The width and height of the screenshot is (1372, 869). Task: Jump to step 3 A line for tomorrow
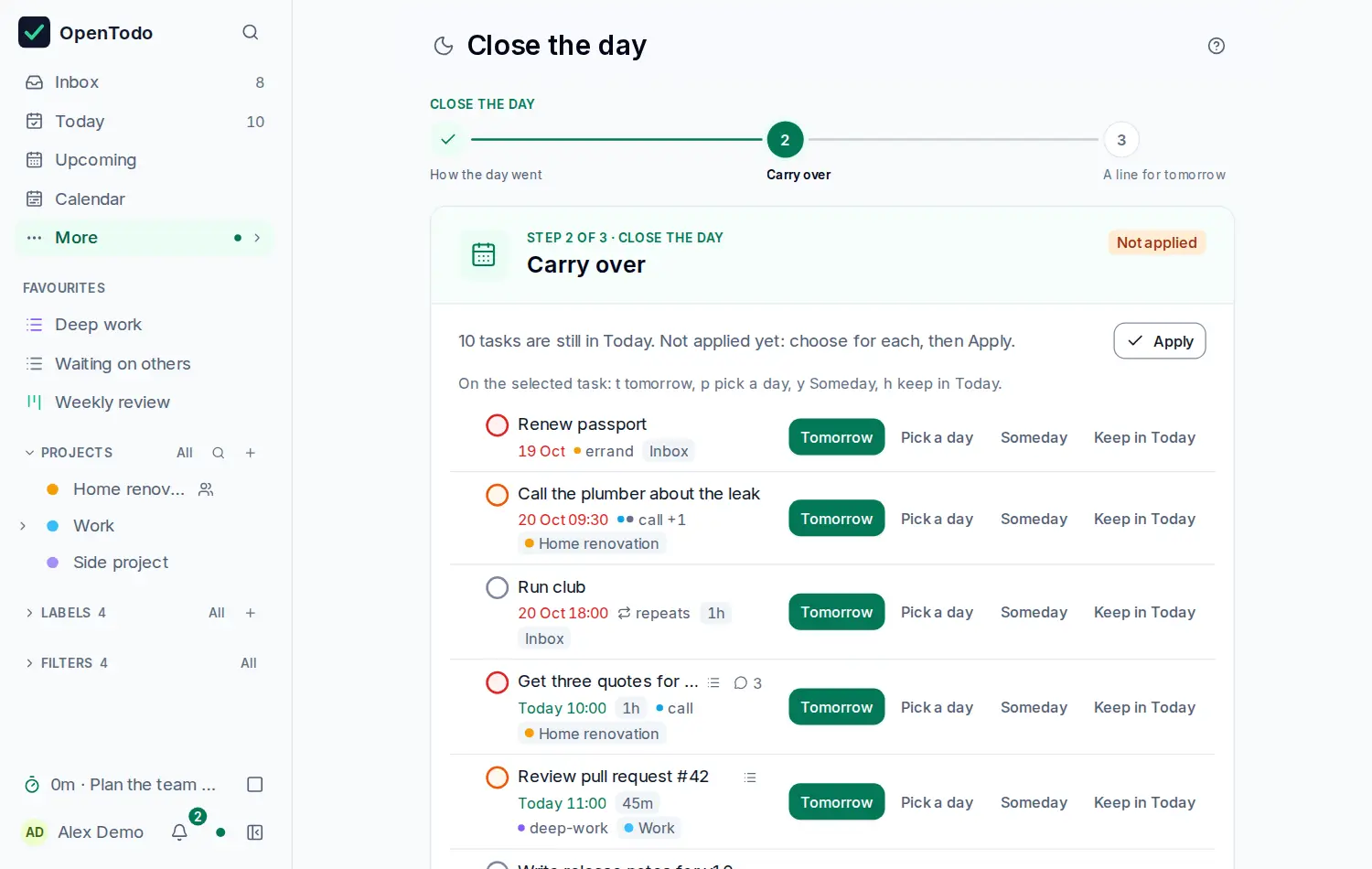[x=1121, y=140]
